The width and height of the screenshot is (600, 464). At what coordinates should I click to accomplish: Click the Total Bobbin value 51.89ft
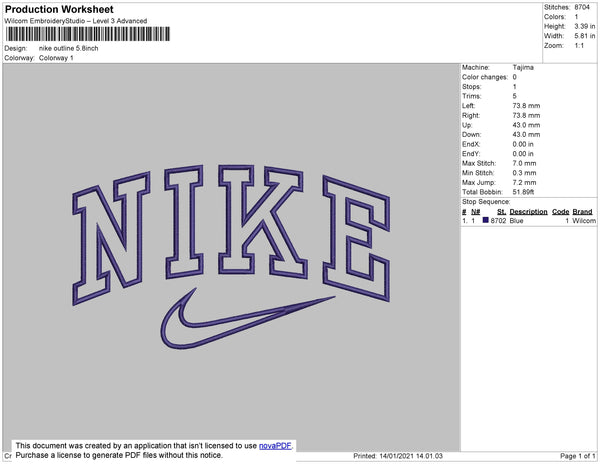coord(523,192)
